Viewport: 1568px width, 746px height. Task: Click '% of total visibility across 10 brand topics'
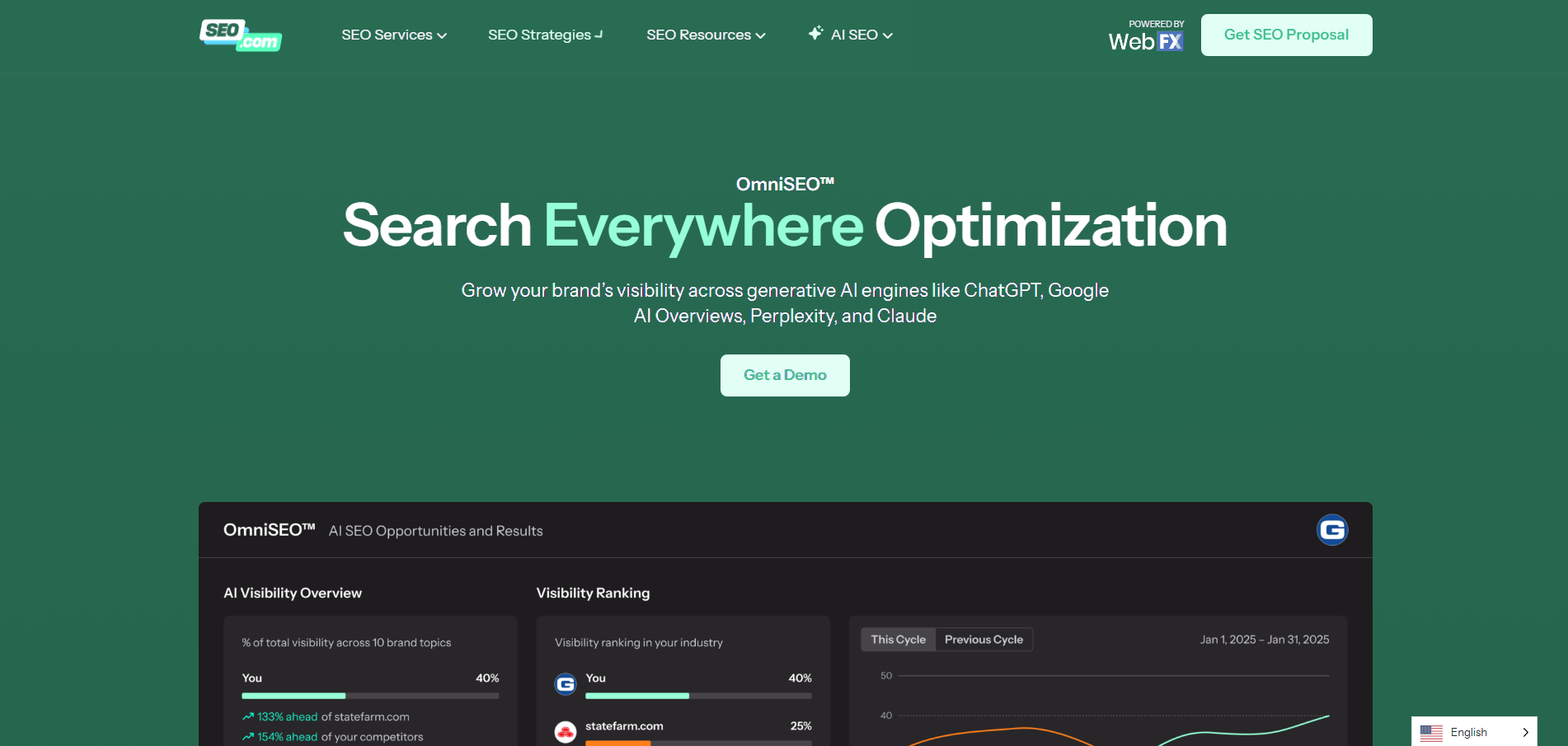coord(346,643)
